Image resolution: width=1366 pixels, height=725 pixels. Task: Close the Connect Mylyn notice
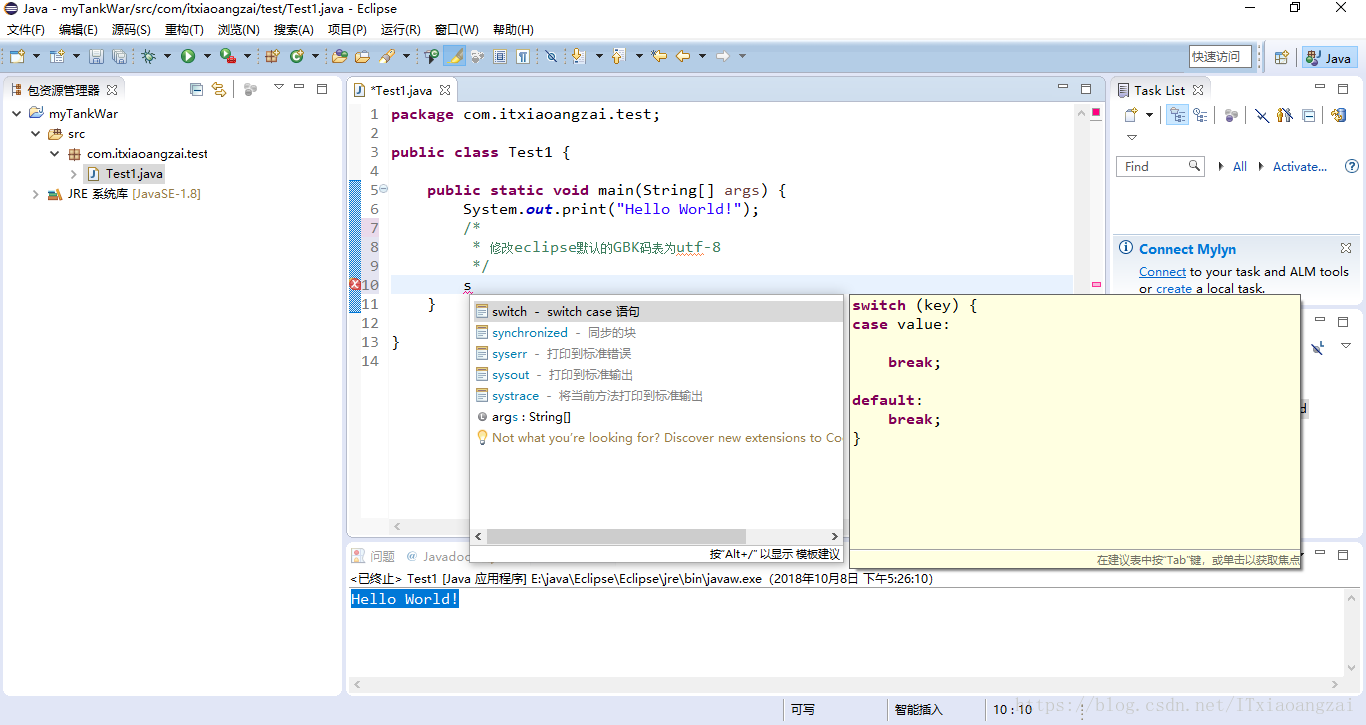(1346, 248)
